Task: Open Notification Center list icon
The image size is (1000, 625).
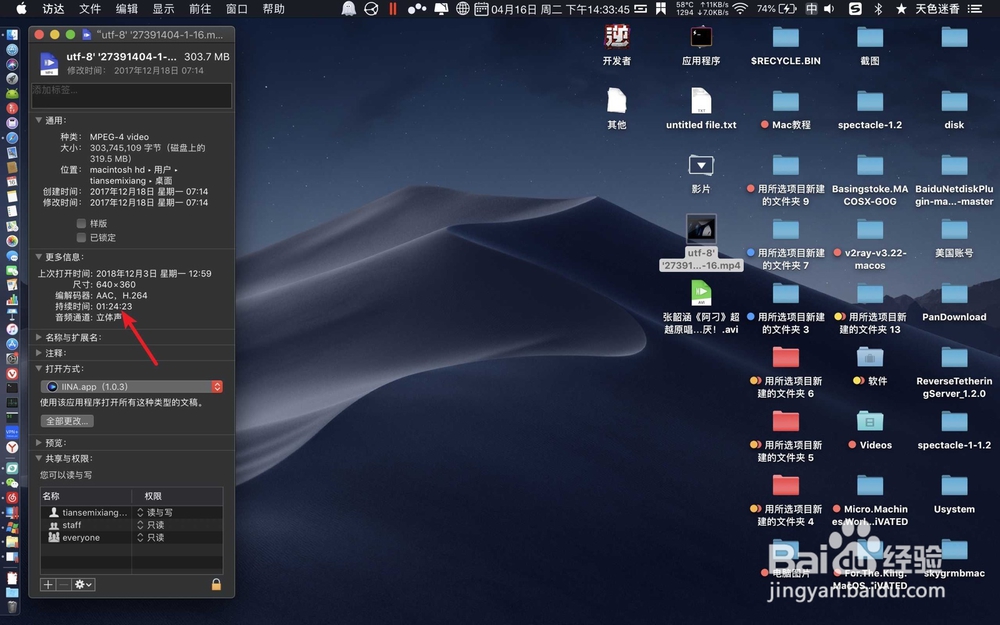Action: 974,8
